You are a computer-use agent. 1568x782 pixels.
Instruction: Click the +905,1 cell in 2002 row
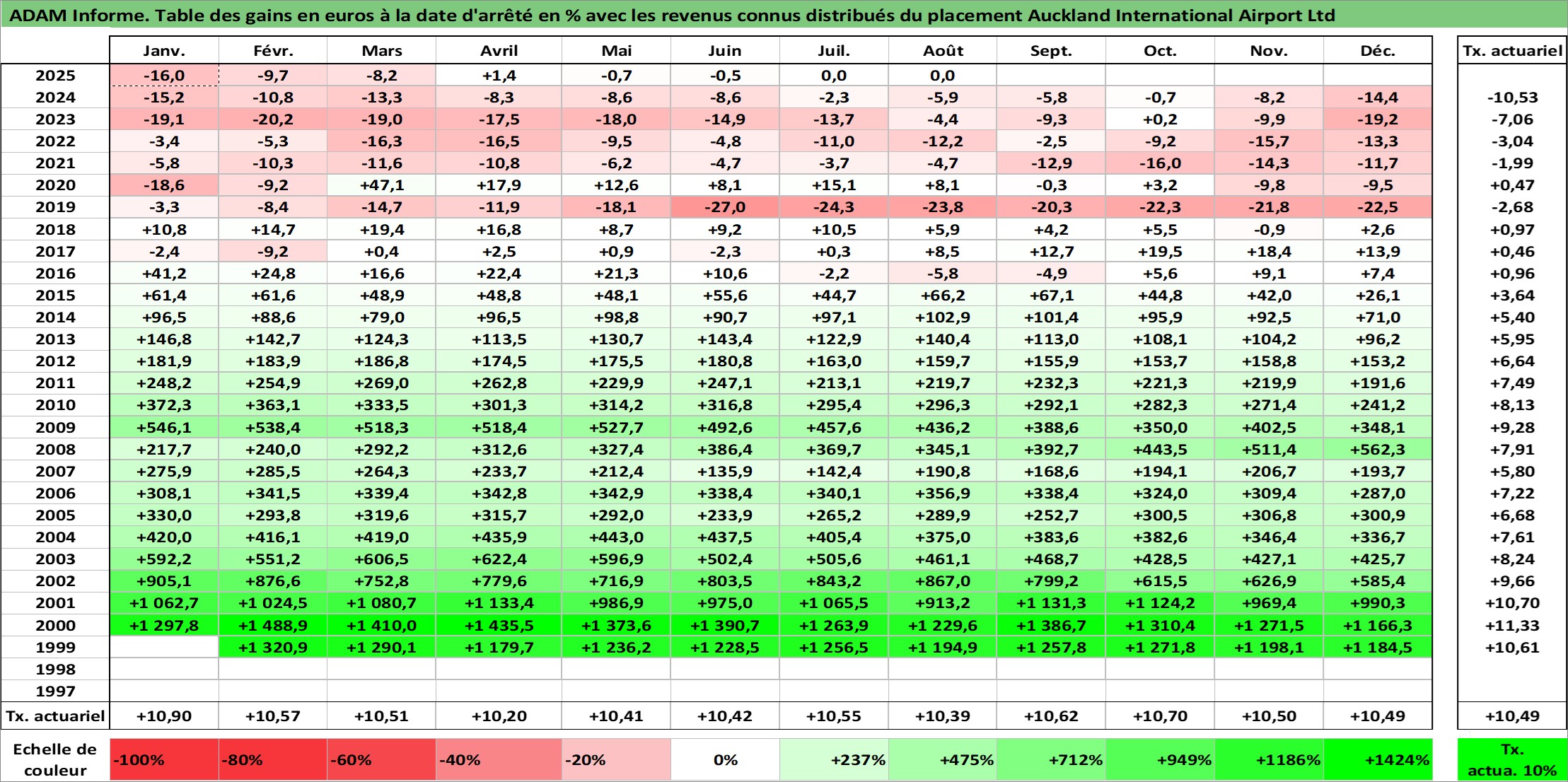coord(164,581)
